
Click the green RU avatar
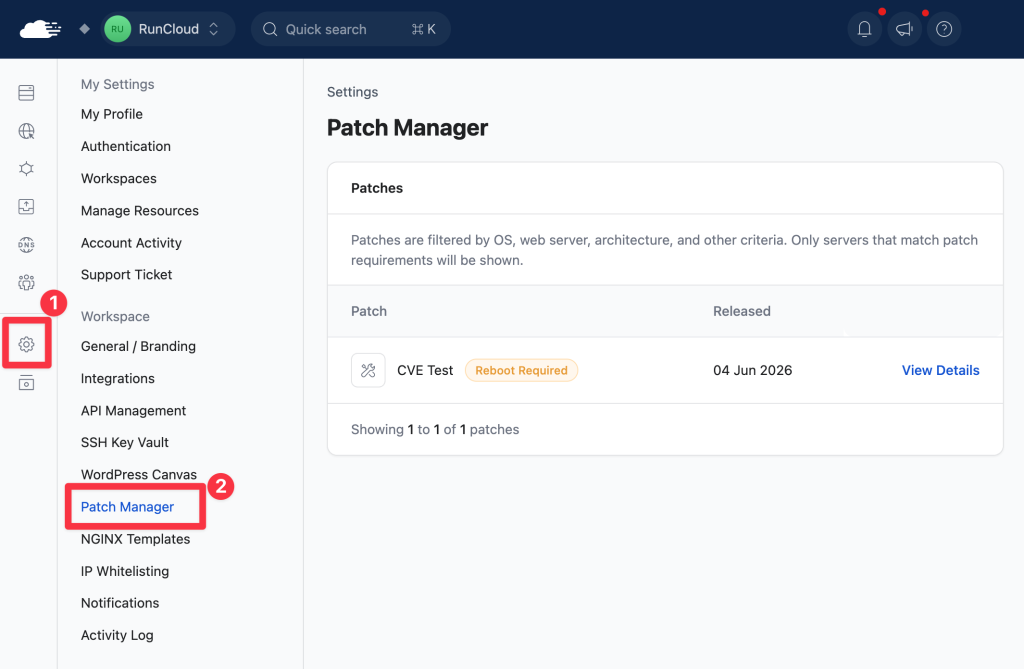[118, 29]
